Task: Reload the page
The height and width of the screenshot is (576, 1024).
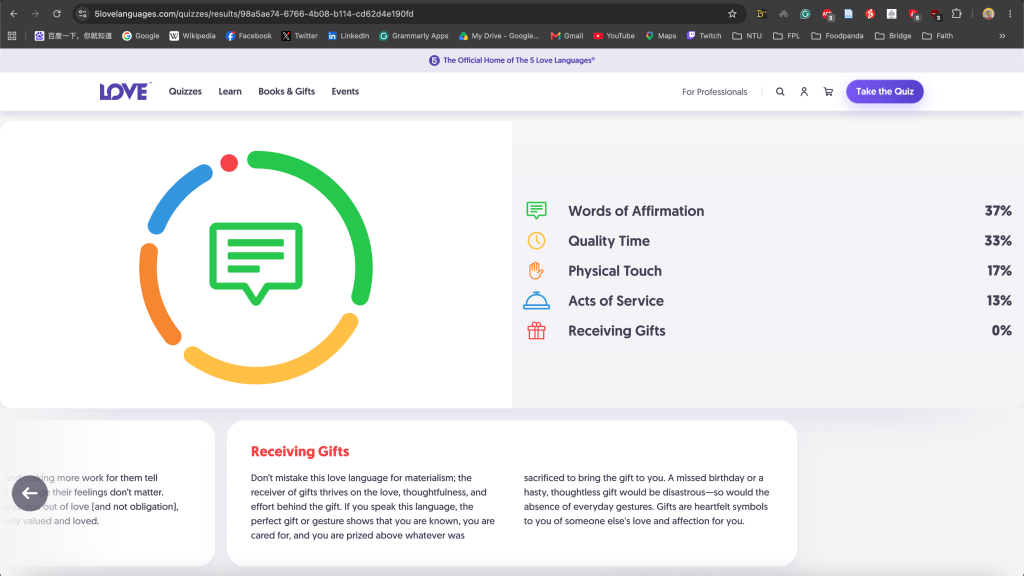Action: point(57,14)
